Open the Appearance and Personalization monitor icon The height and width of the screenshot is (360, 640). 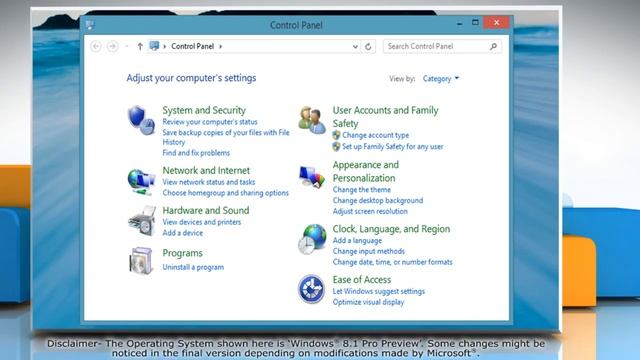click(x=312, y=177)
